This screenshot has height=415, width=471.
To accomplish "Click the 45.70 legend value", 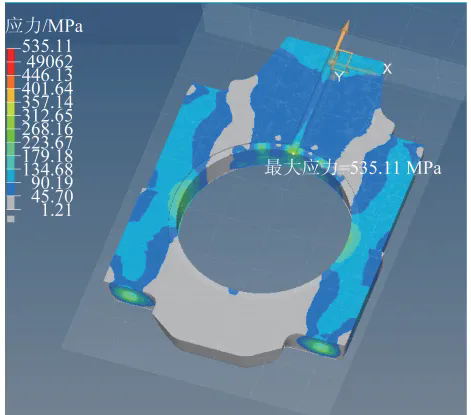I will click(x=52, y=196).
